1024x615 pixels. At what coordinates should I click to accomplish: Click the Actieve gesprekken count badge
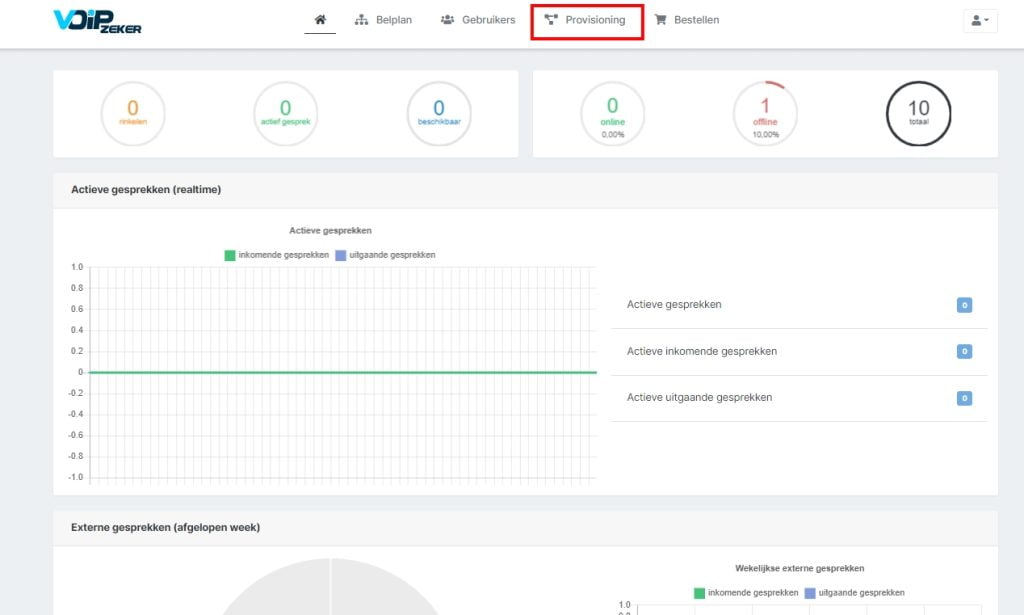(x=964, y=305)
